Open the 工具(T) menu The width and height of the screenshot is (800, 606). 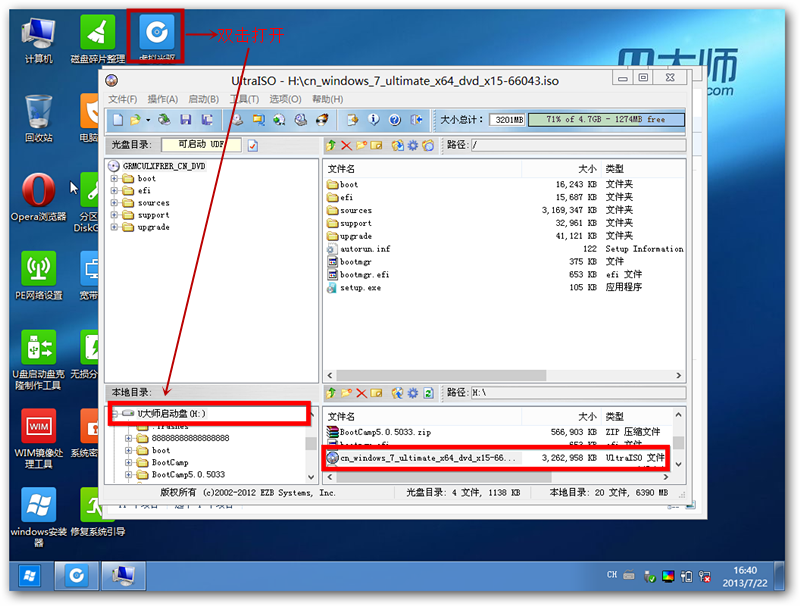244,99
